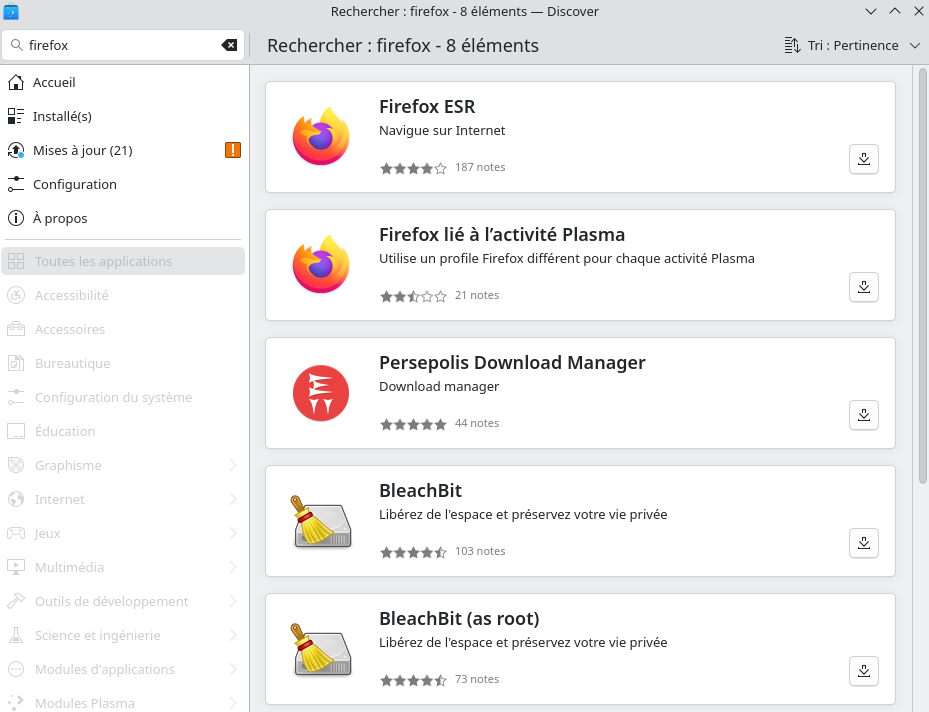Expand the Jeux category chevron
Image resolution: width=929 pixels, height=712 pixels.
(233, 533)
